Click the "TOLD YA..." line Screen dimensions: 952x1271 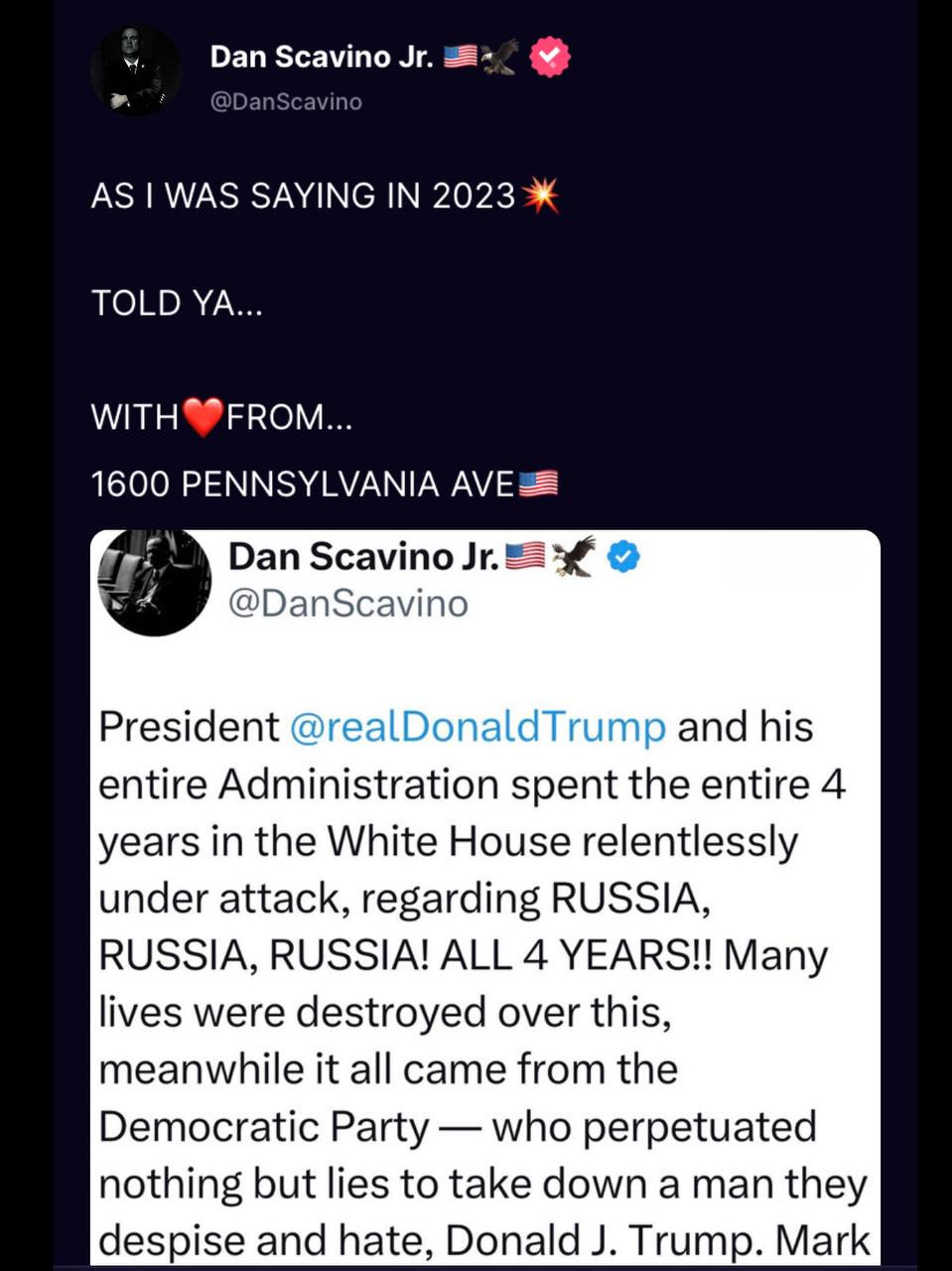coord(177,303)
